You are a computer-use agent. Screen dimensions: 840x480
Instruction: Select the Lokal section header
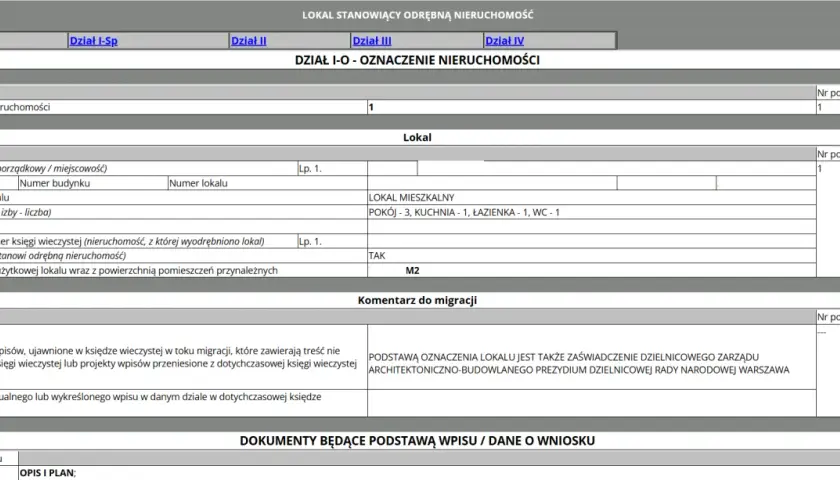[x=417, y=137]
